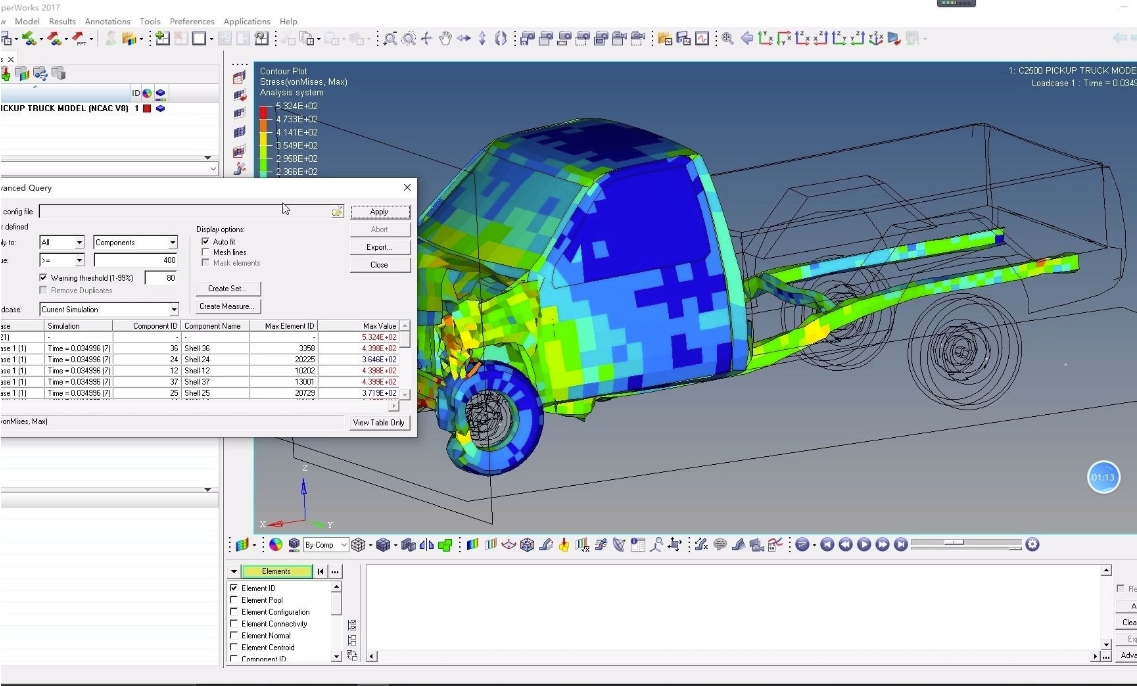
Task: Open the dropdown arrow beside the window layout icon
Action: tap(210, 39)
